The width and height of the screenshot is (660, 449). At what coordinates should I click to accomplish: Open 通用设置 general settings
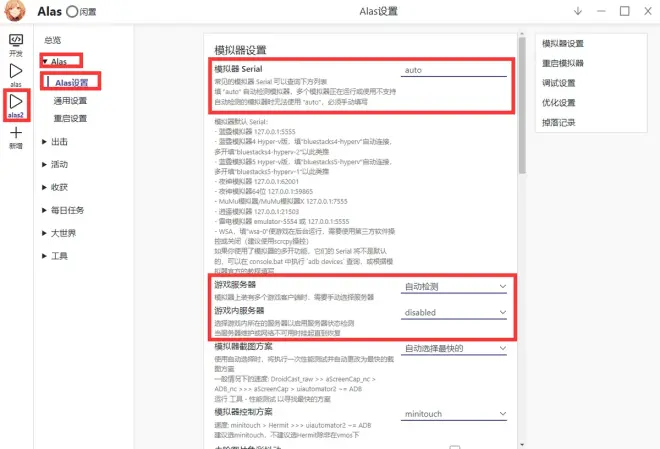click(70, 101)
